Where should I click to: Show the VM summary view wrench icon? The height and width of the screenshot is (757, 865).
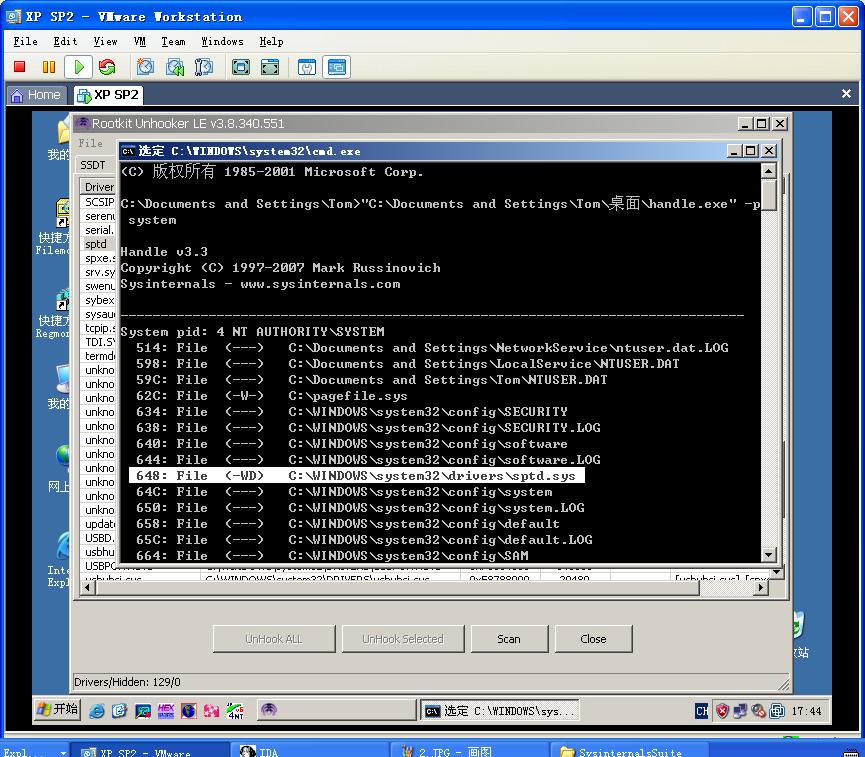[x=307, y=67]
